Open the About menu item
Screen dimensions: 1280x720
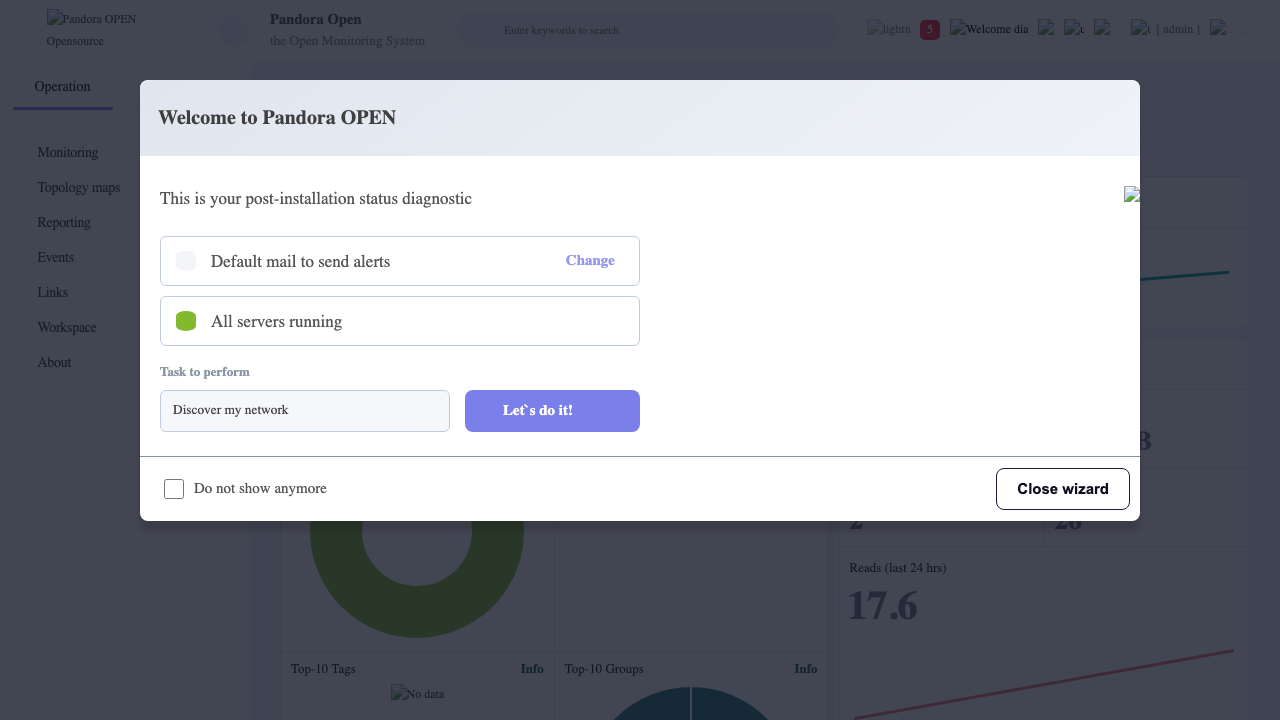tap(54, 362)
